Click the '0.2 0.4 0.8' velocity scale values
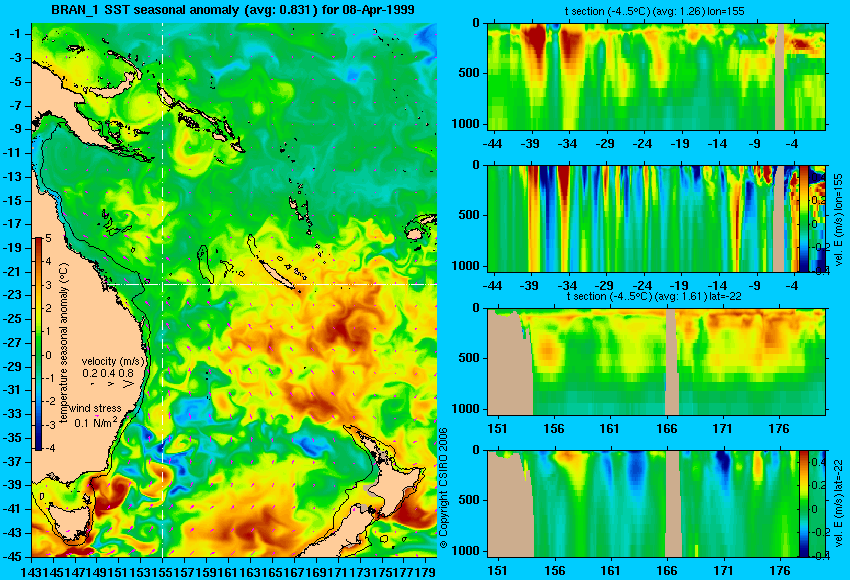The image size is (850, 580). (108, 373)
